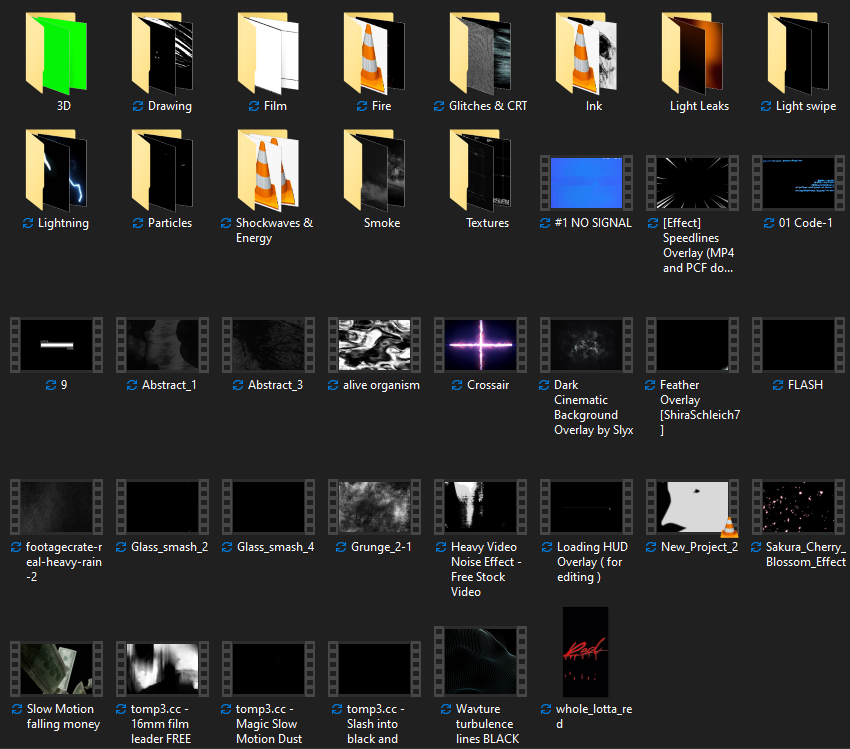850x749 pixels.
Task: Select the Heavy Video Noise Effect file
Action: point(480,507)
